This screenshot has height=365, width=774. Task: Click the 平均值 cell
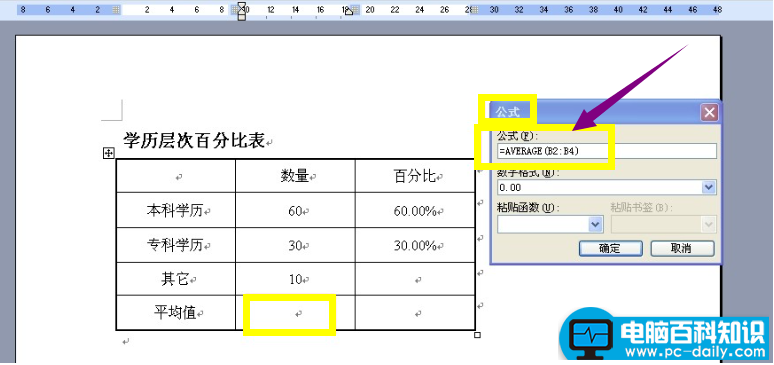tap(176, 313)
